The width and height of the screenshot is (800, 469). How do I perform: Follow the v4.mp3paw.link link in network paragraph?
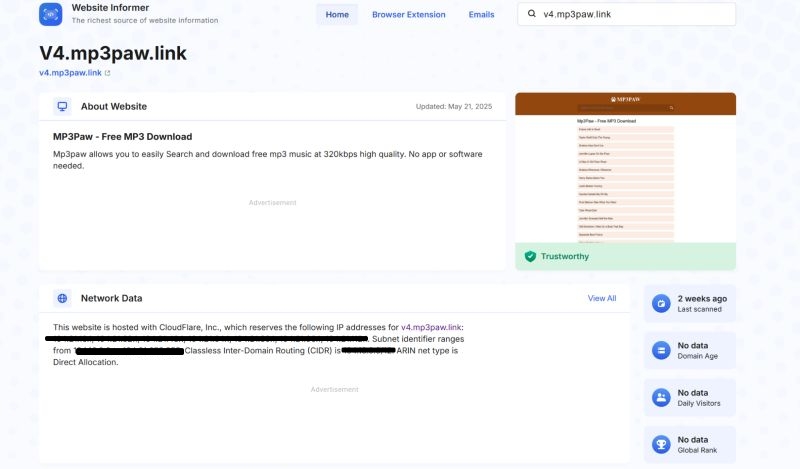(x=431, y=327)
